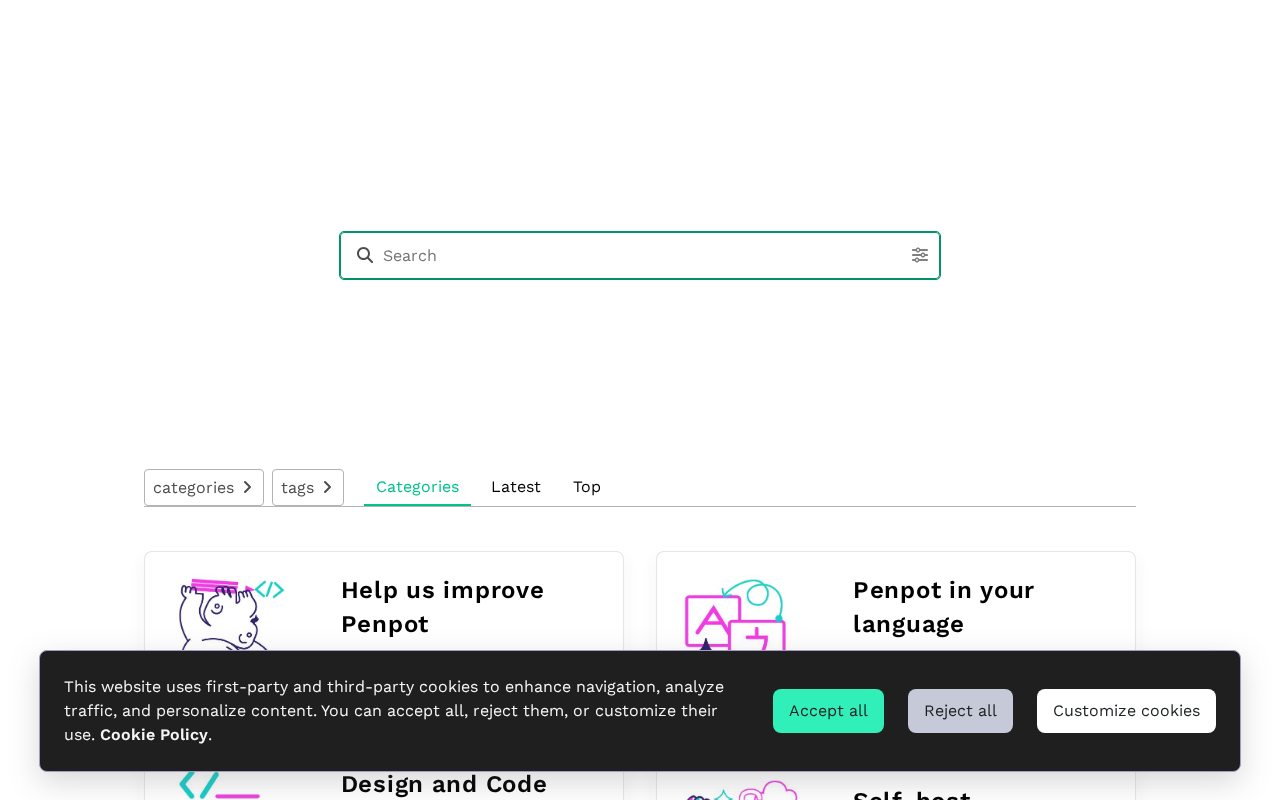Open the Help us improve Penpot category
Screen dimensions: 1280x800
pyautogui.click(x=443, y=607)
